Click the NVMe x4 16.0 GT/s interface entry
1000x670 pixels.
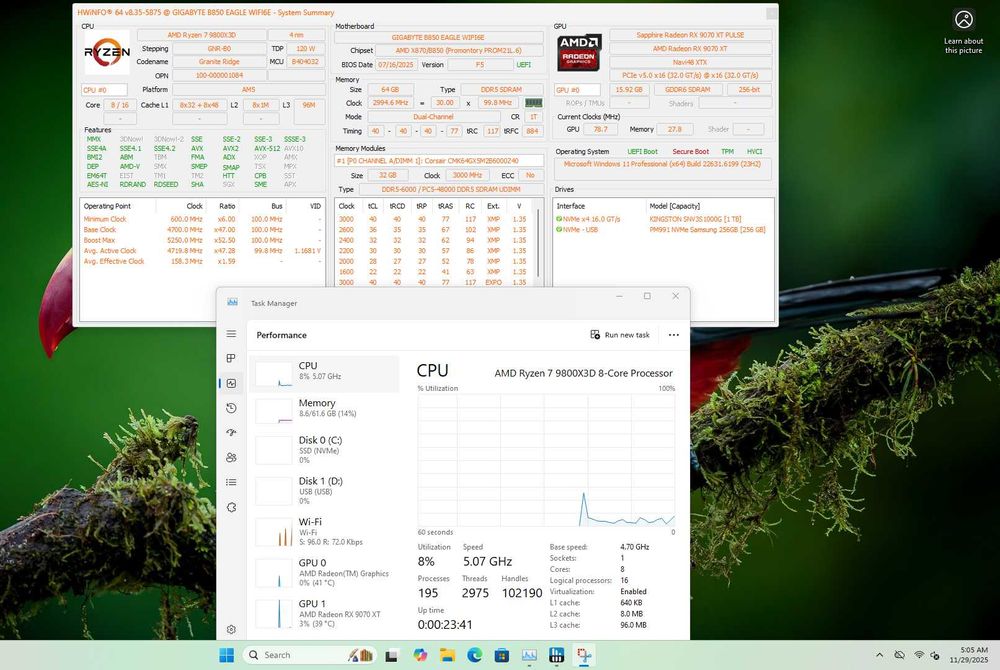tap(587, 219)
